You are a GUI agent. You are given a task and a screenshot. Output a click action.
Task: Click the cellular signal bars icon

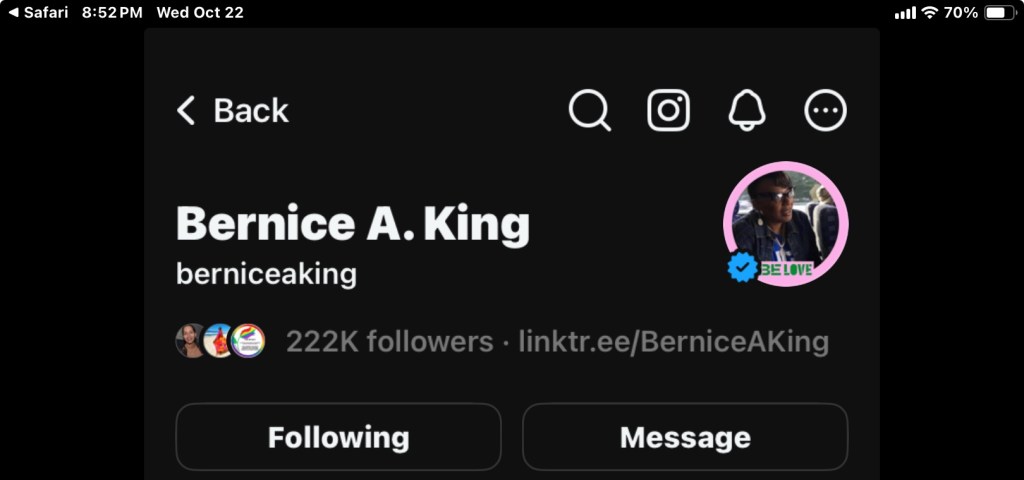905,13
